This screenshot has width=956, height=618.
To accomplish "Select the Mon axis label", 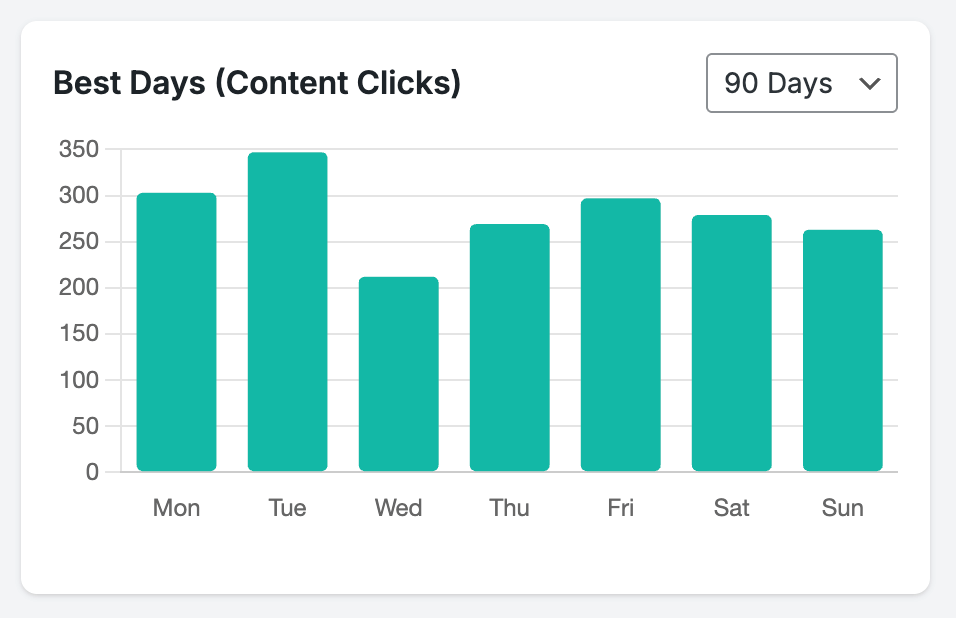I will pos(176,507).
